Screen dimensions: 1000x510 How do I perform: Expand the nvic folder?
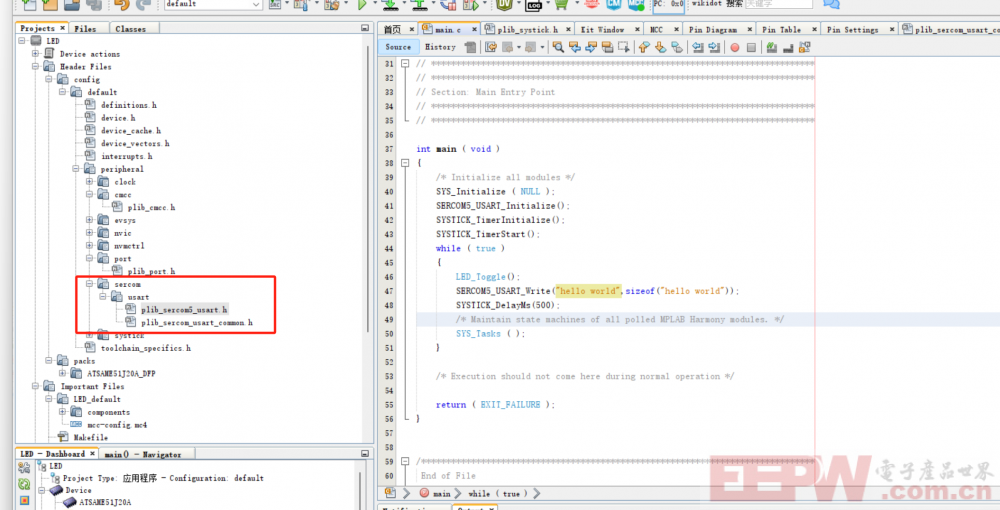[89, 233]
